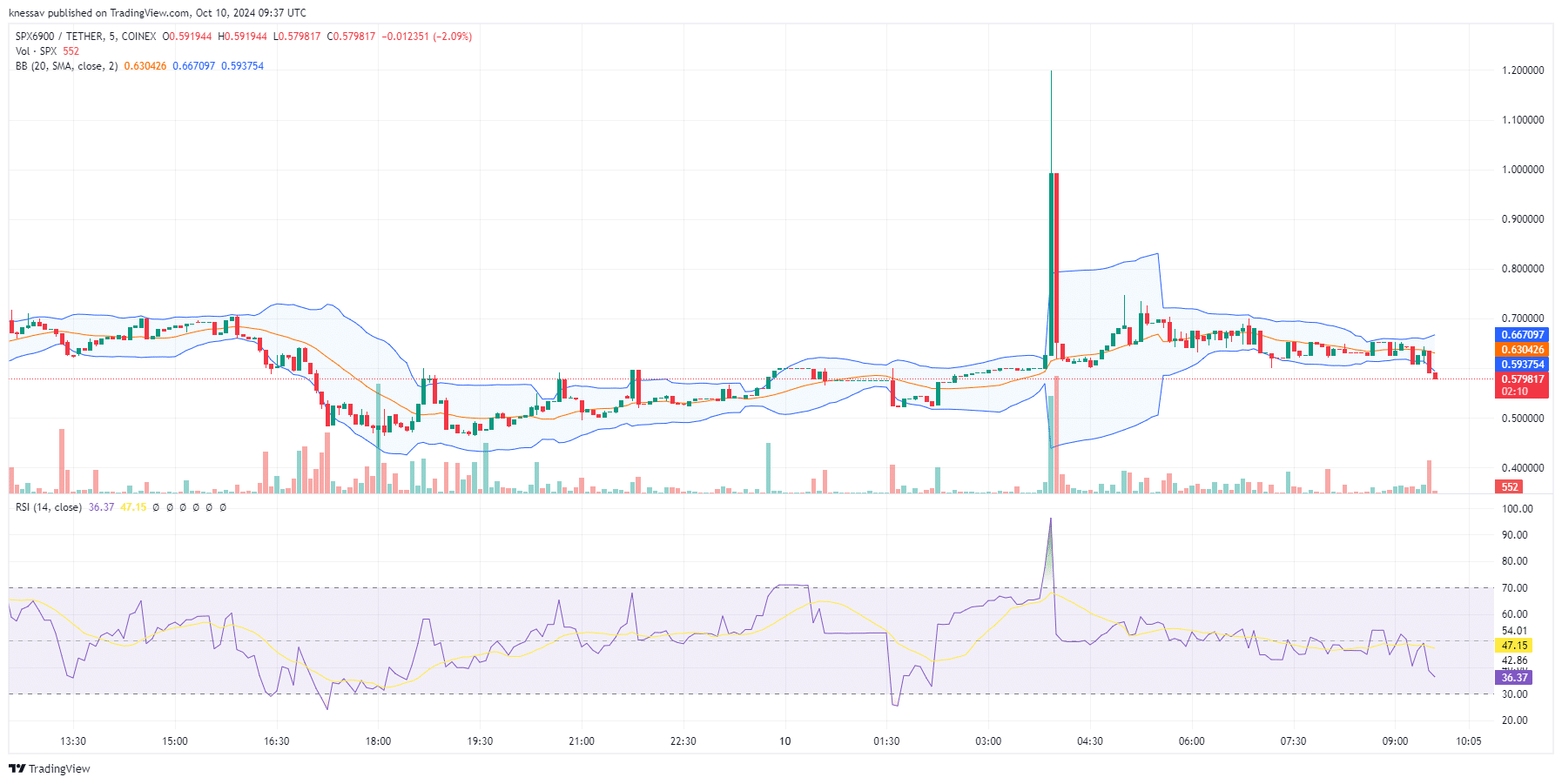The width and height of the screenshot is (1562, 784).
Task: Click the 15:00 time axis label
Action: (175, 741)
